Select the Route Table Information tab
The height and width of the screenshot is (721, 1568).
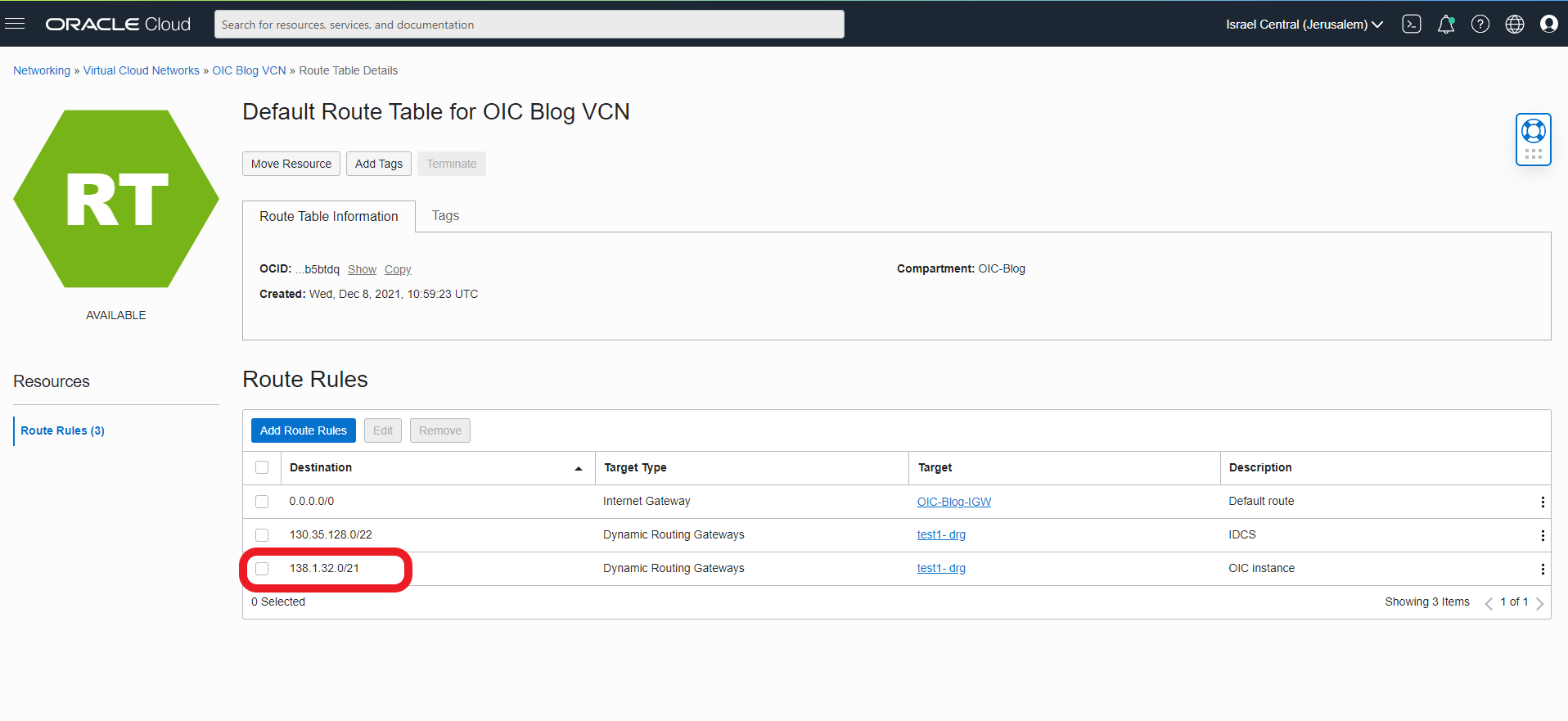(329, 217)
